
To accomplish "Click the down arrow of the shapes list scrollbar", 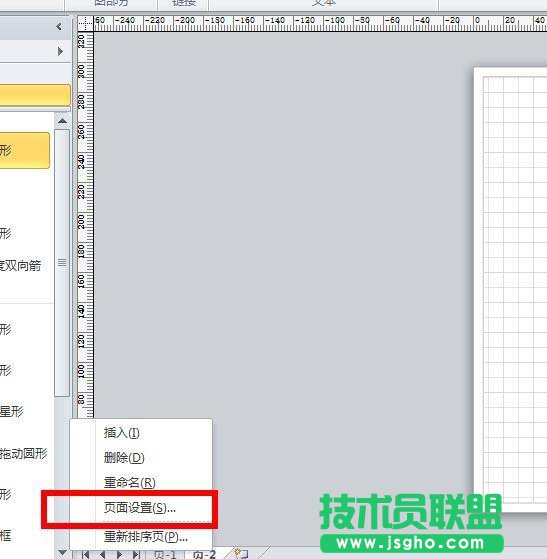I will pos(62,553).
